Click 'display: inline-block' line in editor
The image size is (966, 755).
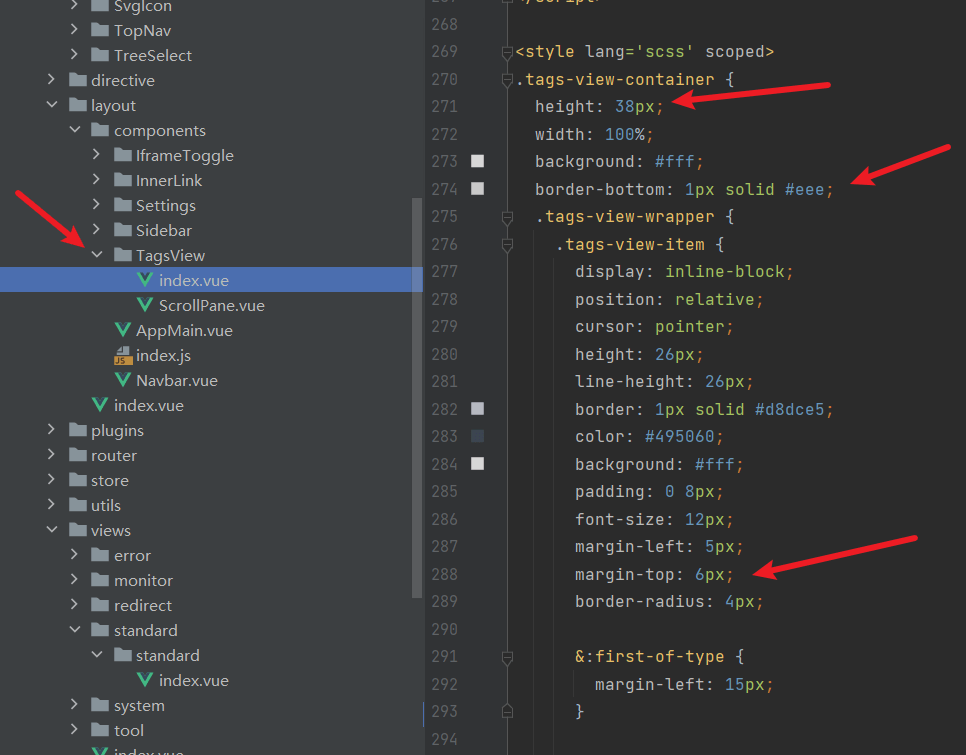(x=684, y=272)
